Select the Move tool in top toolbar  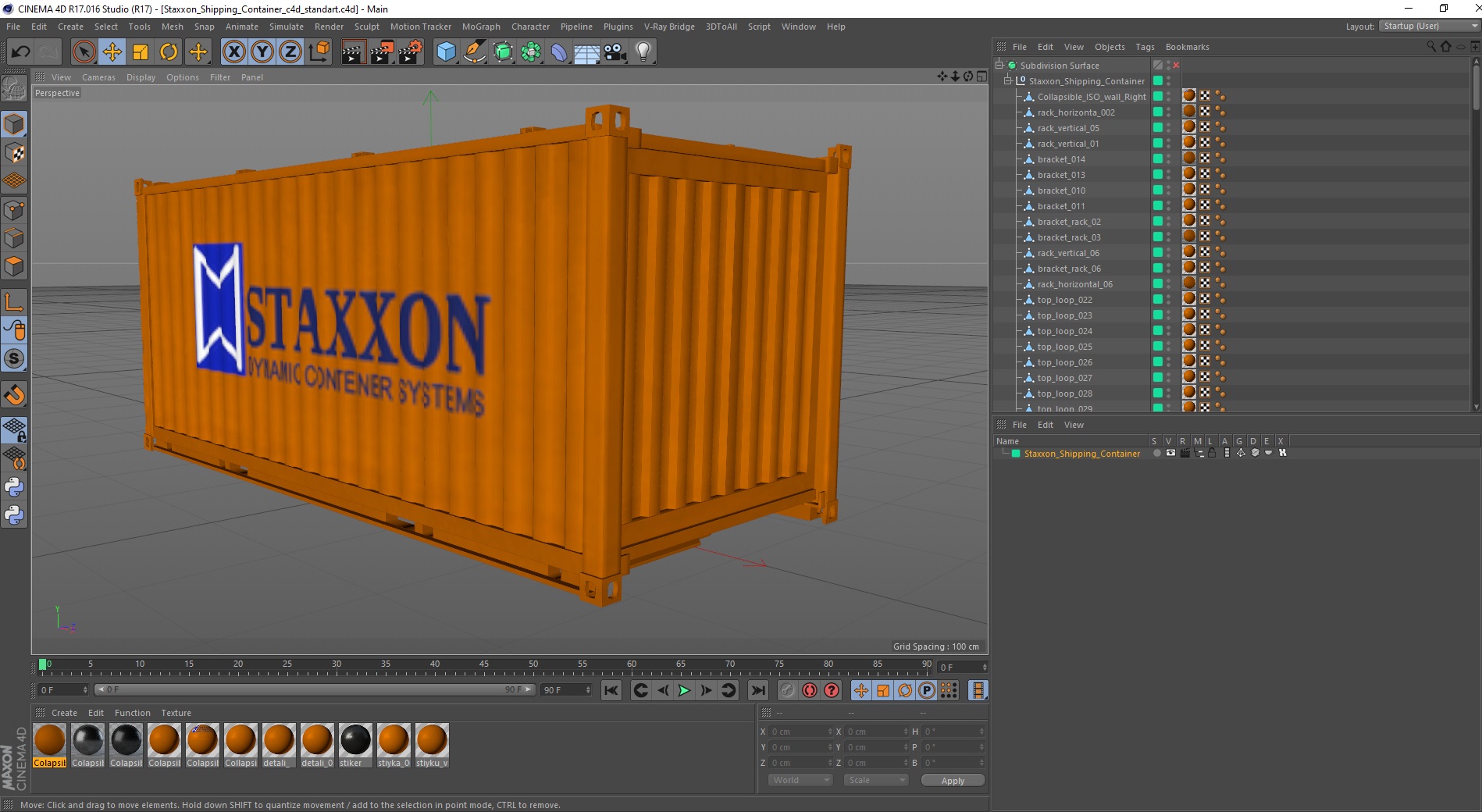[x=112, y=52]
